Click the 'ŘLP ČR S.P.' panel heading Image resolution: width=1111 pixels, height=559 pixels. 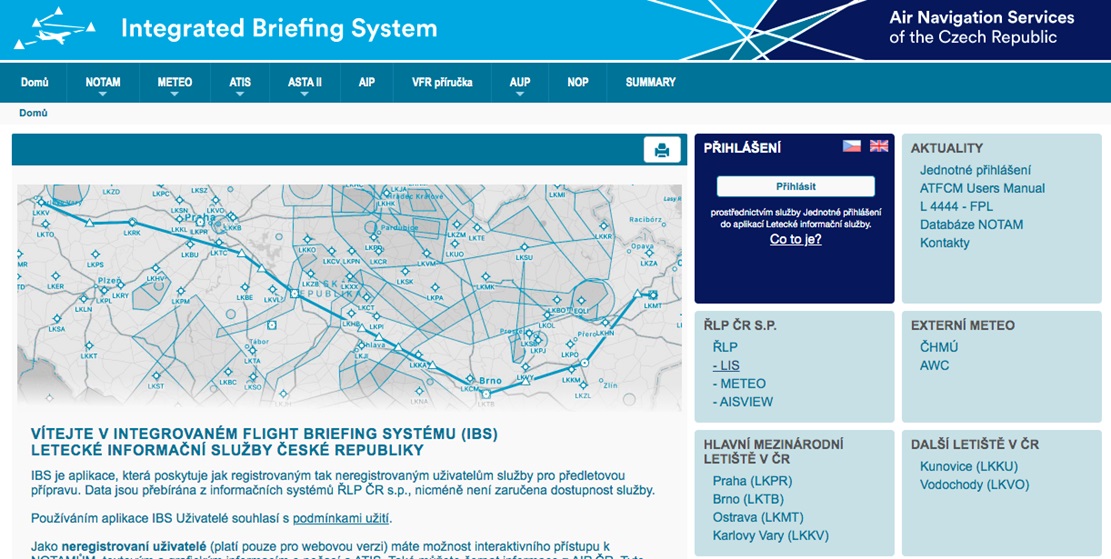tap(740, 326)
